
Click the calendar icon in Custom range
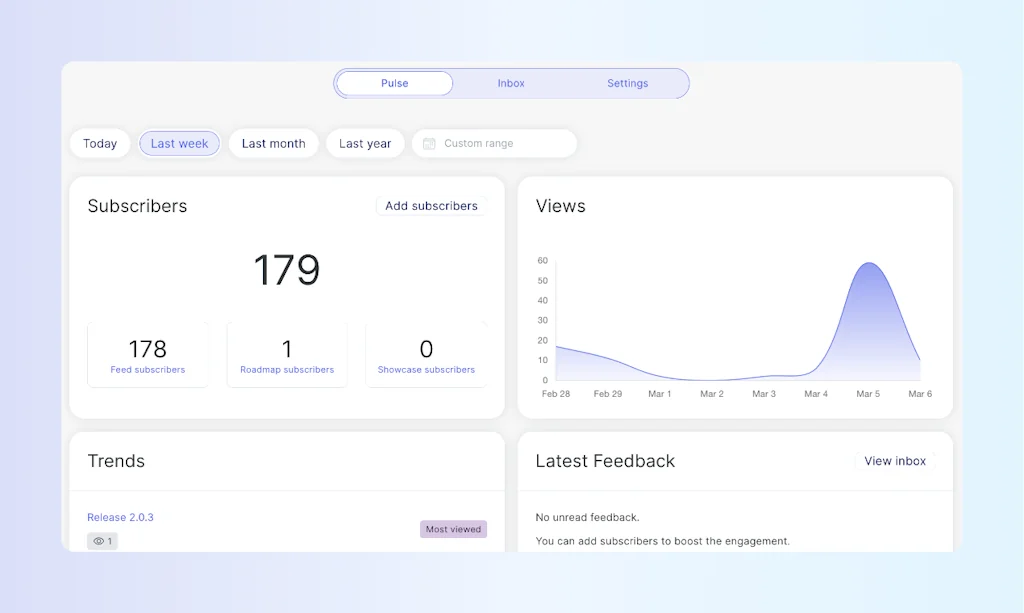[429, 144]
